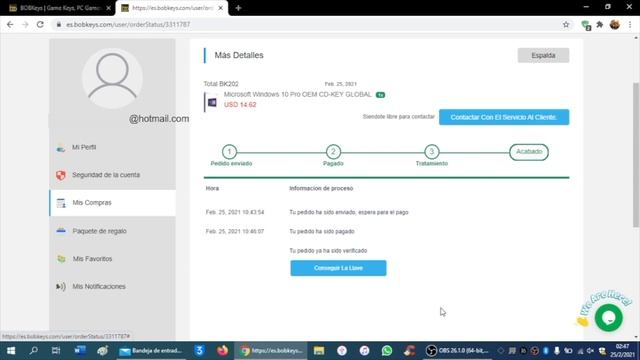Open Windows taskbar search
Image resolution: width=640 pixels, height=360 pixels.
(33, 350)
